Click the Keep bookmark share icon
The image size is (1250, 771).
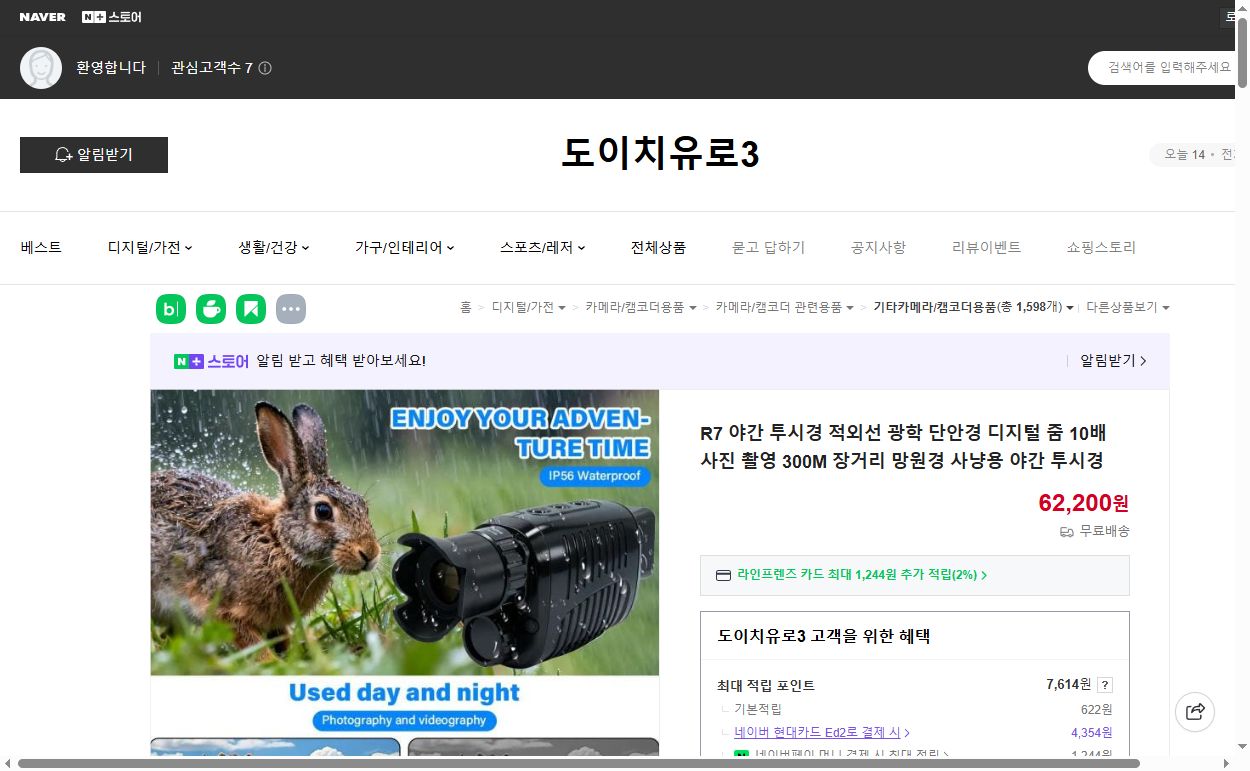coord(251,309)
